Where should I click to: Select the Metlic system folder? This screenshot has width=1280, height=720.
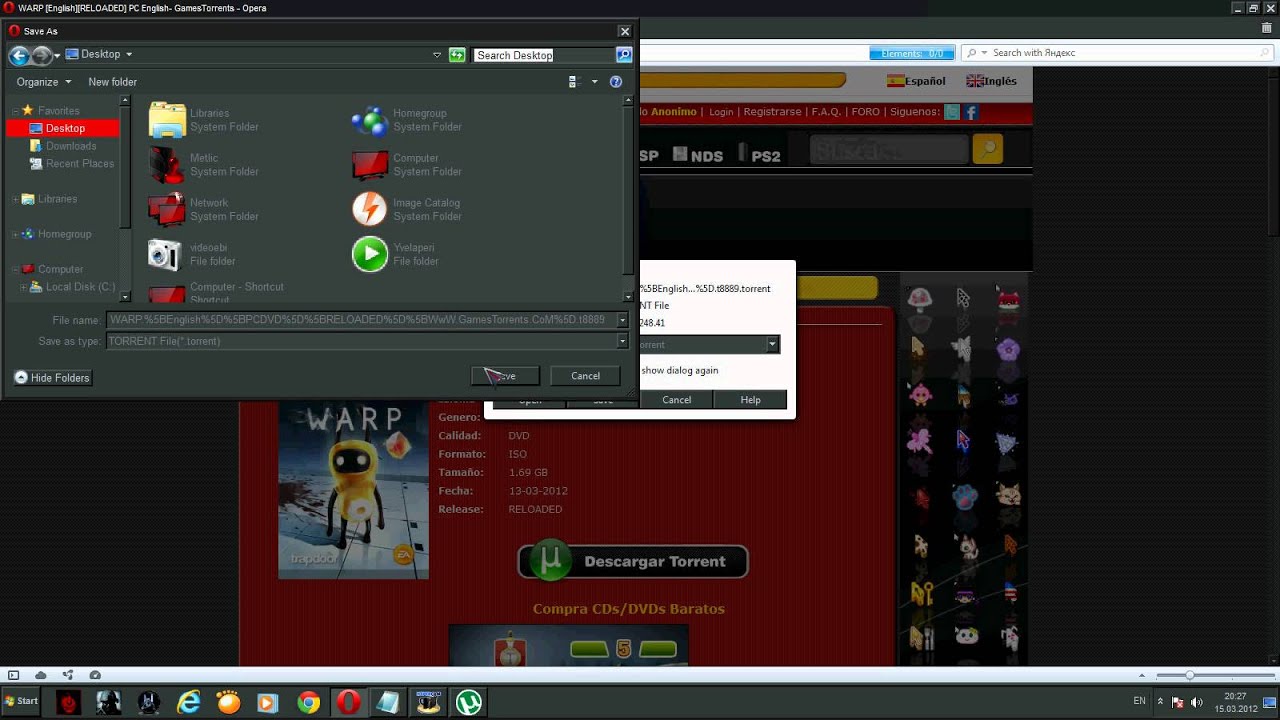[x=204, y=165]
